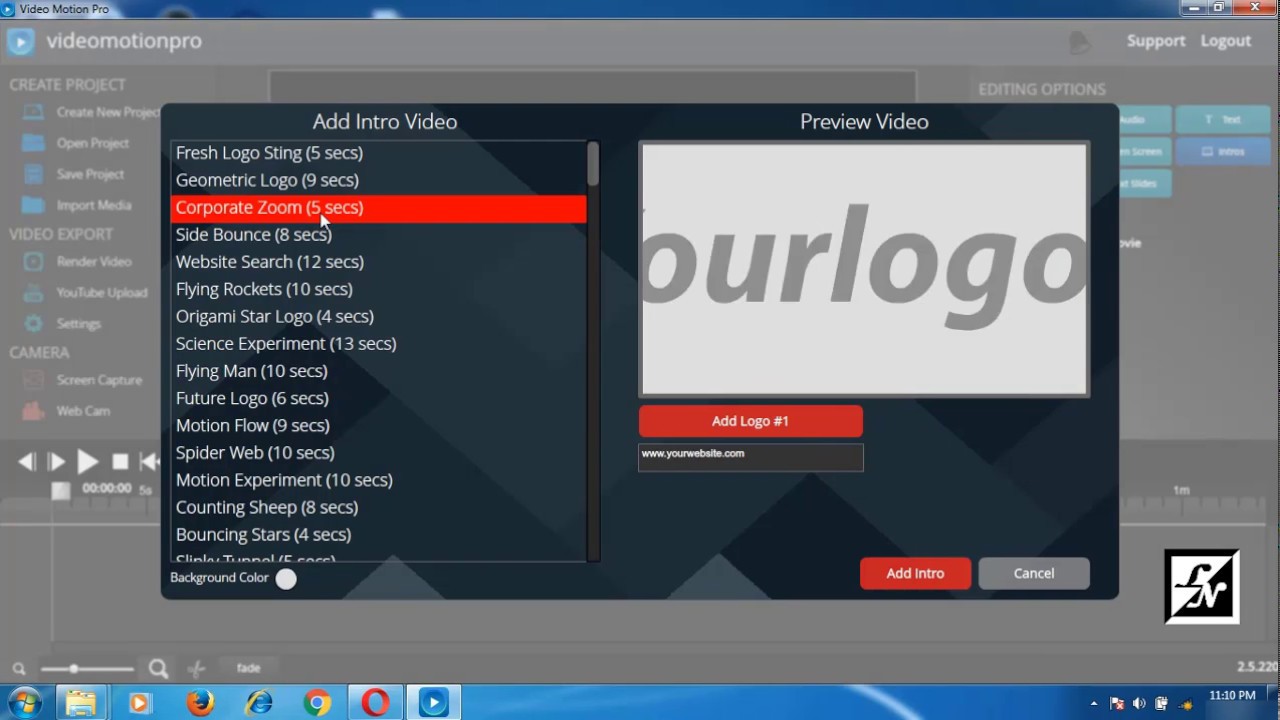Screen dimensions: 1280x720
Task: Click the Save Project icon
Action: [34, 174]
